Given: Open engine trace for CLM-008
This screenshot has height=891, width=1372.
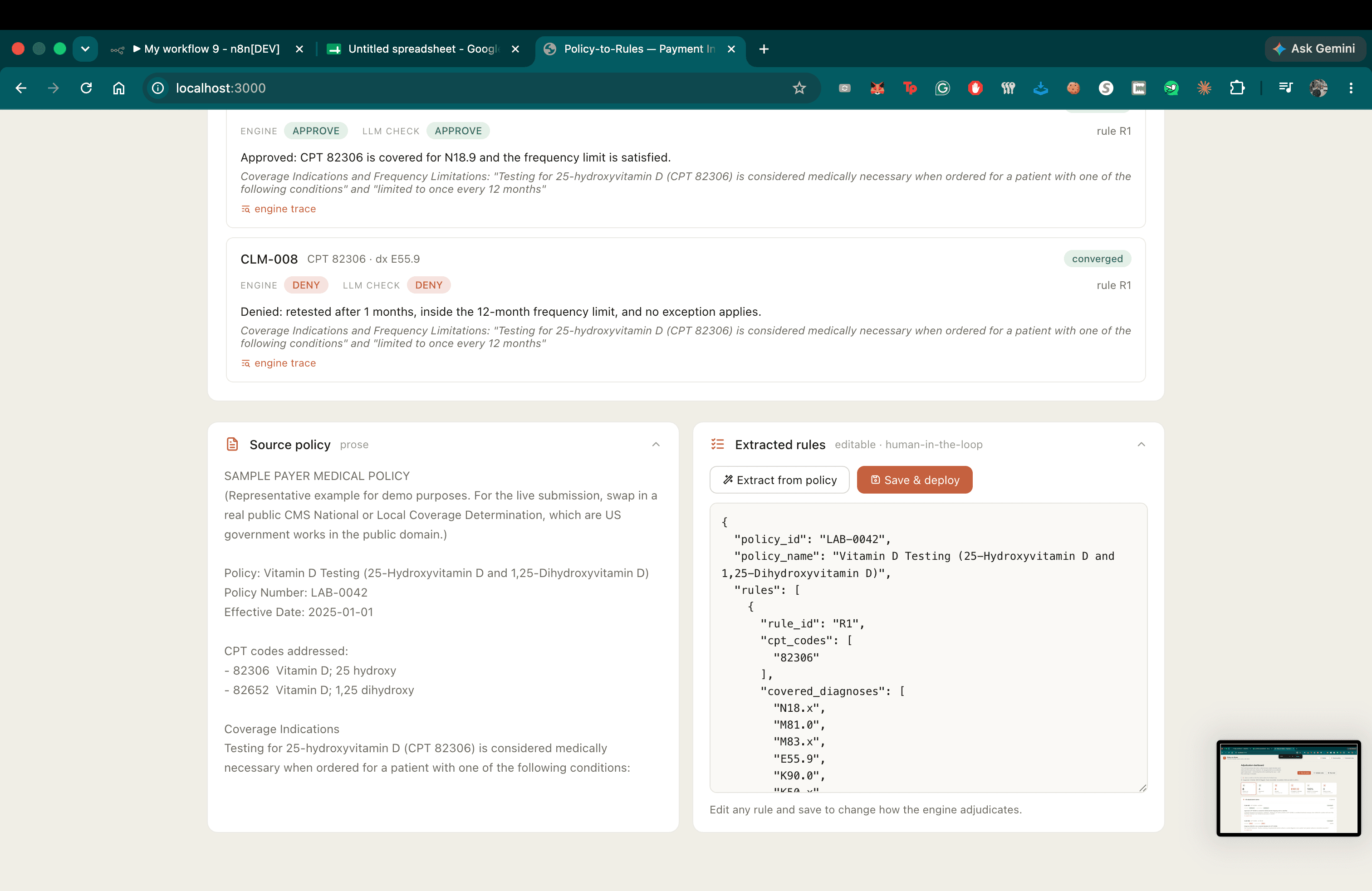Looking at the screenshot, I should point(279,363).
